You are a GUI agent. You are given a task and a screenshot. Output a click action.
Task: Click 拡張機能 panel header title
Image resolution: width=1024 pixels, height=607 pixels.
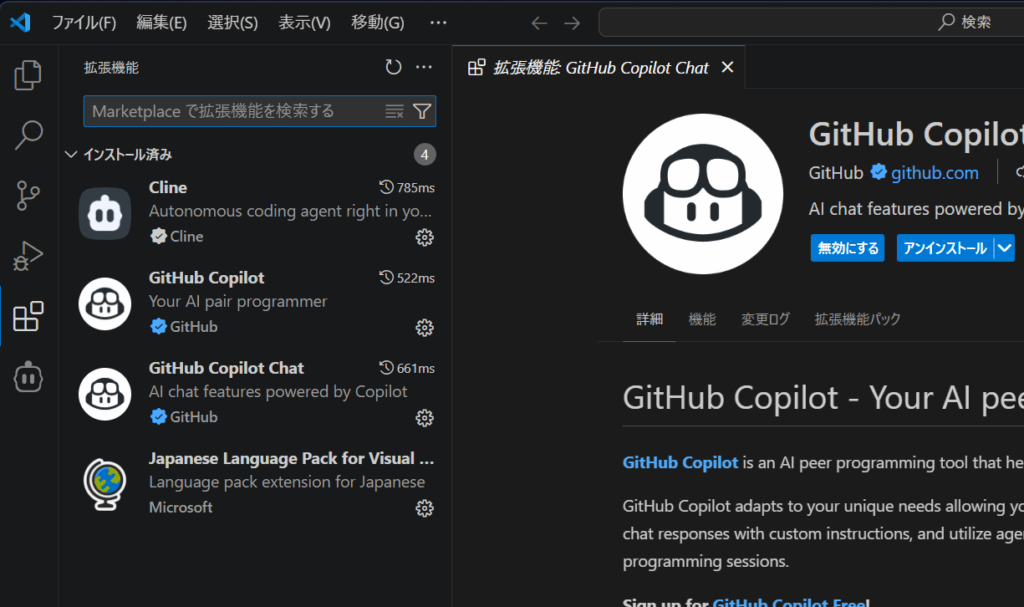point(111,68)
